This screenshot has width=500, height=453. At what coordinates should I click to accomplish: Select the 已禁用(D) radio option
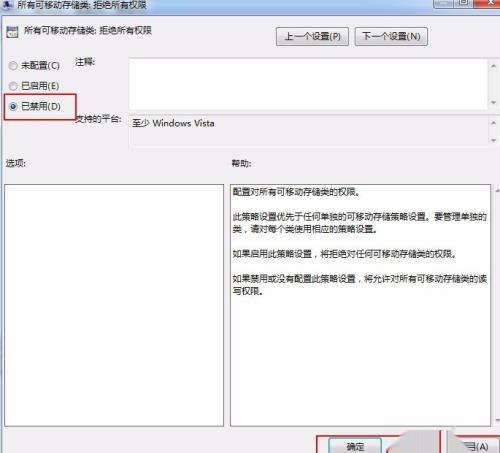pyautogui.click(x=35, y=106)
